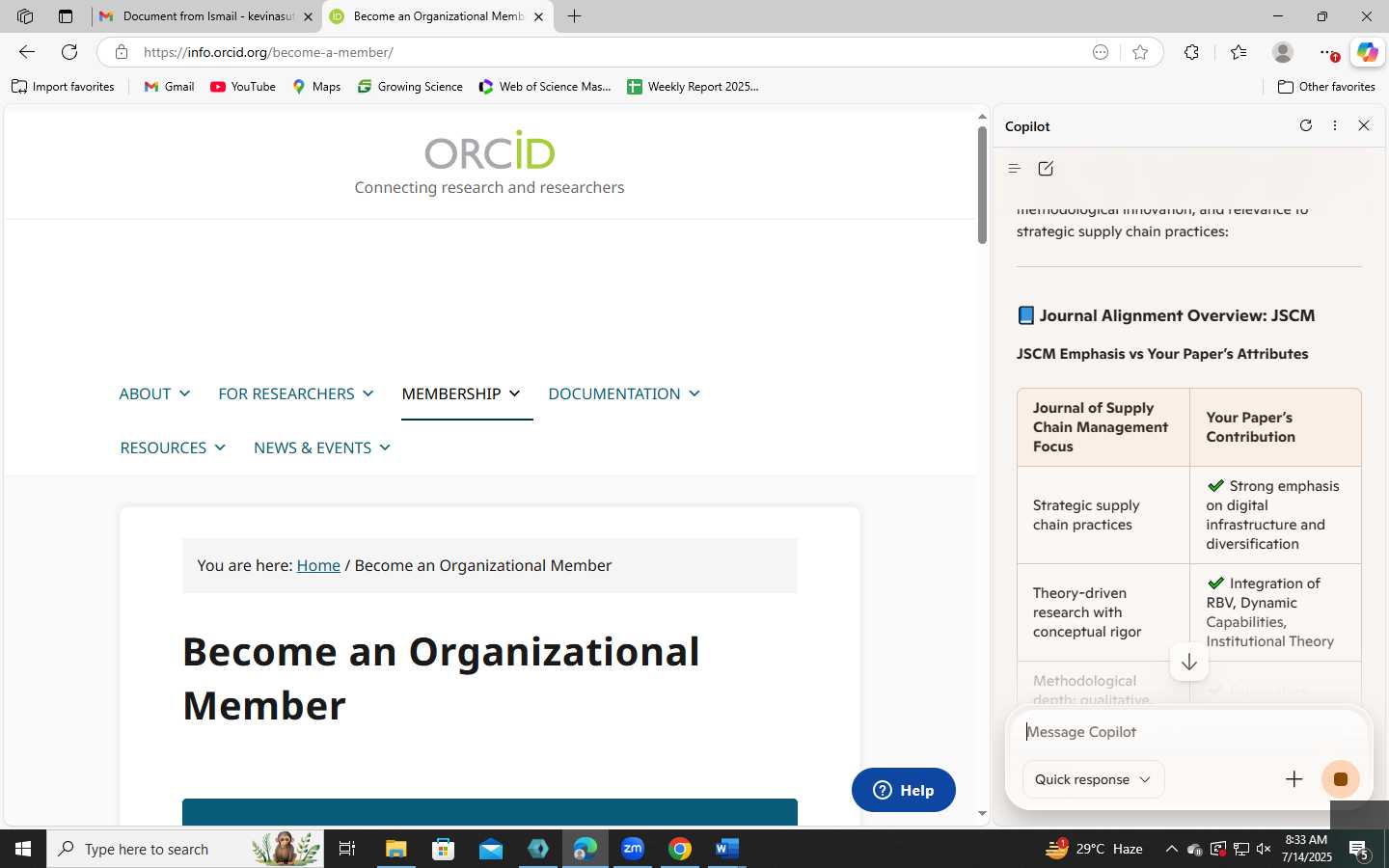Open Weekly Report 2025 bookmark
This screenshot has width=1389, height=868.
pos(693,87)
